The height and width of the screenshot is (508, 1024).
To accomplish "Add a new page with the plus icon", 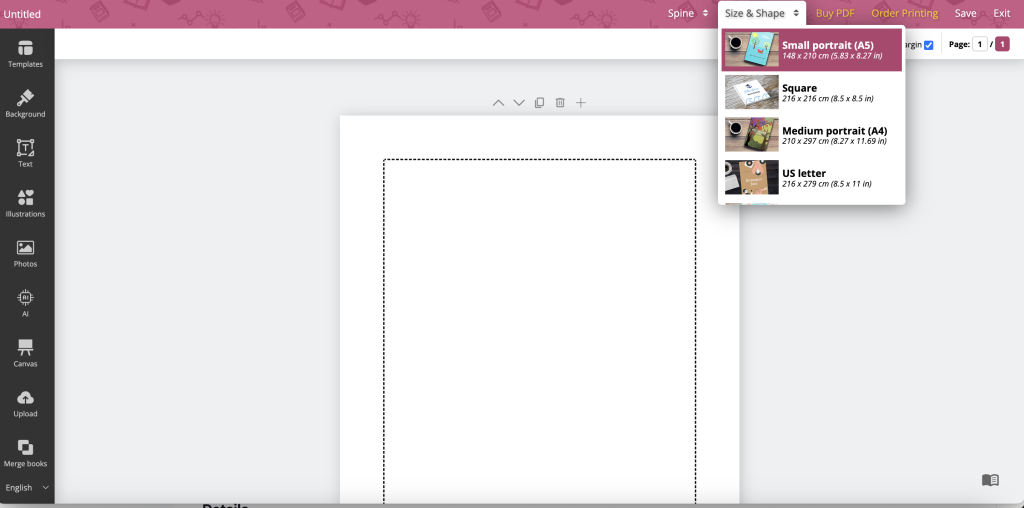I will (x=581, y=103).
